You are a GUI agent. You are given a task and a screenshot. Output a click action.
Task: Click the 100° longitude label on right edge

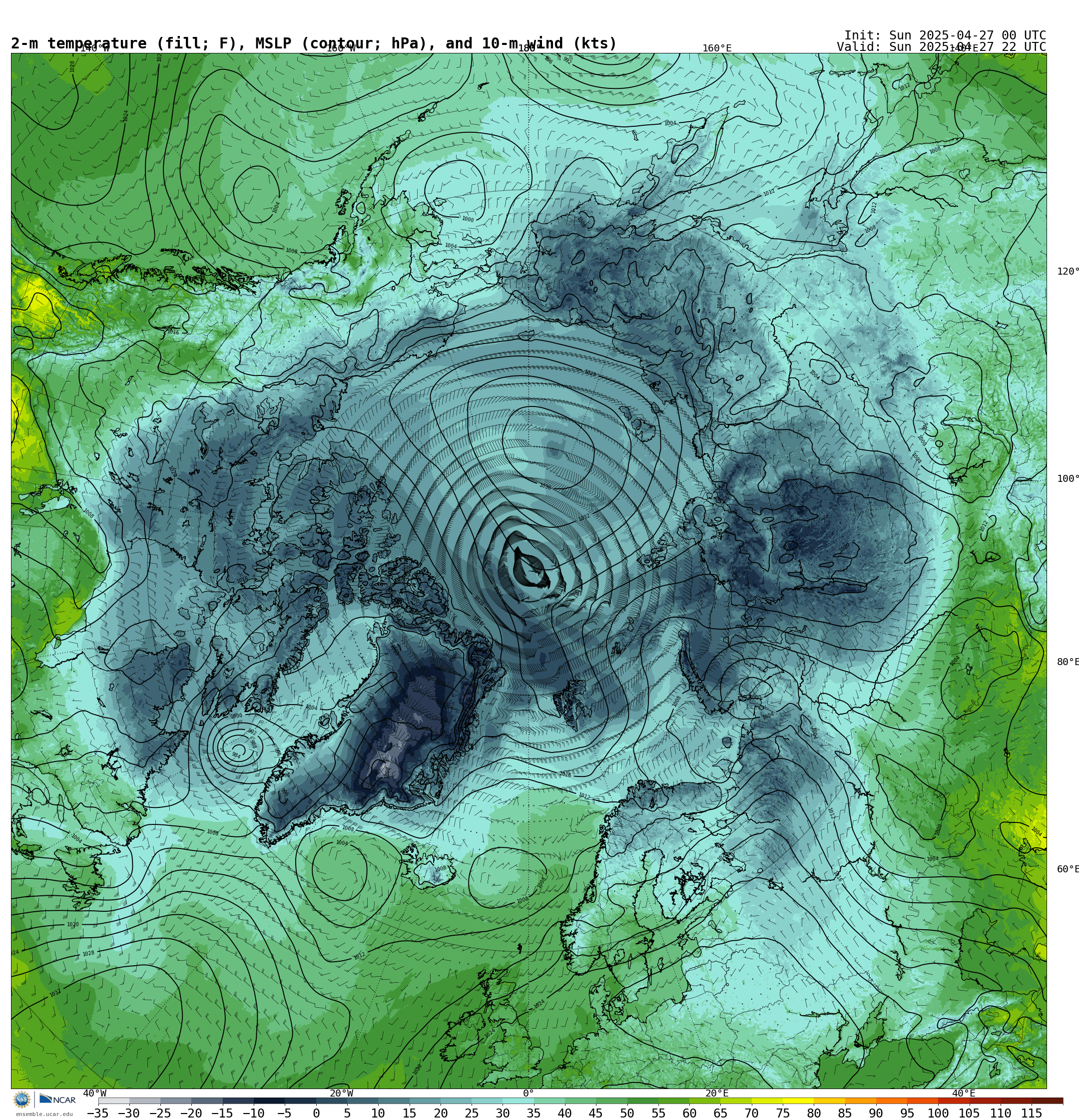1067,479
